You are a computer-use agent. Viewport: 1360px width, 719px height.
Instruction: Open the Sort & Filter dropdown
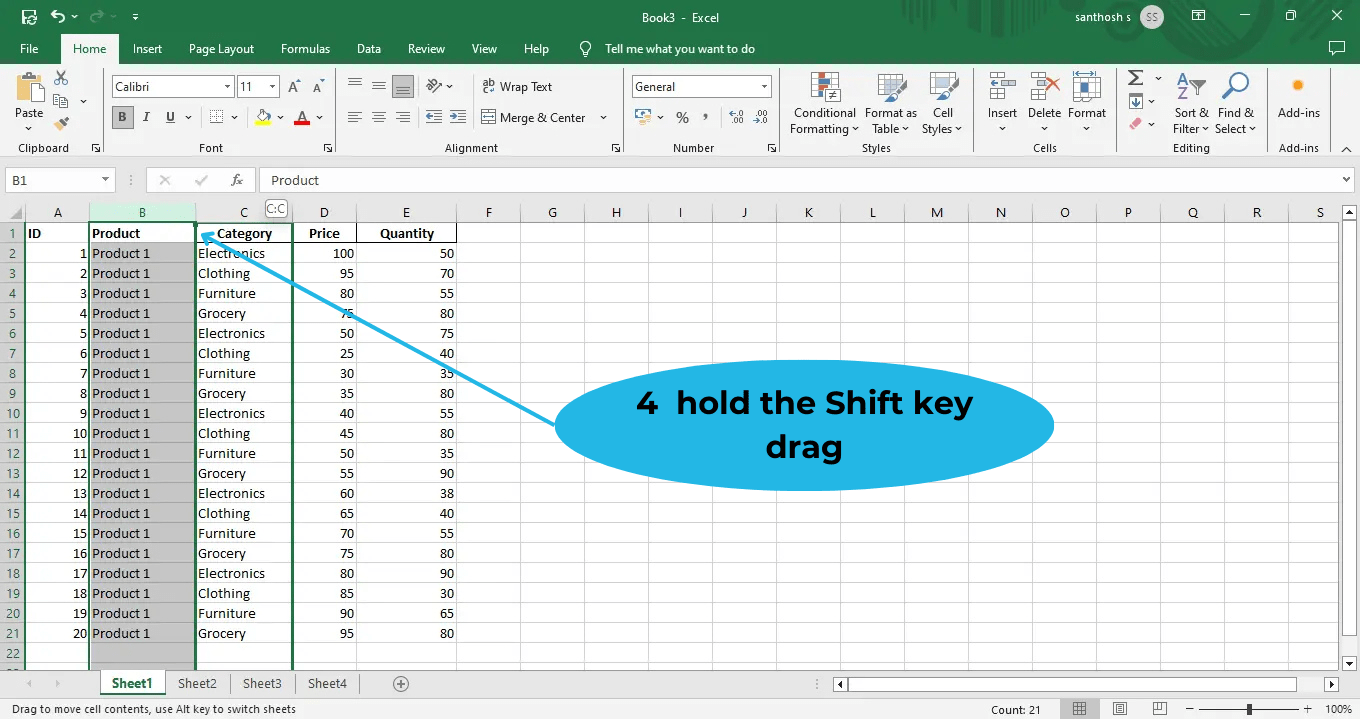[x=1190, y=104]
